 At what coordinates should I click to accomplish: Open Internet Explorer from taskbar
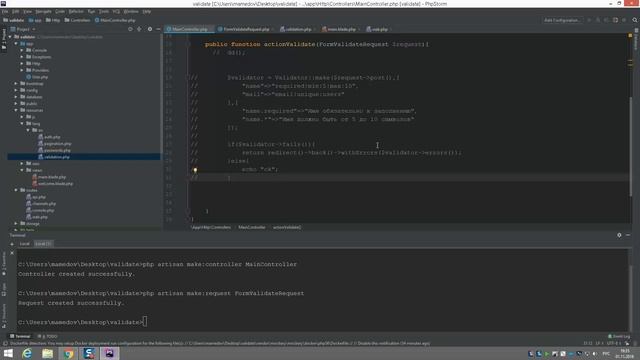pyautogui.click(x=27, y=353)
